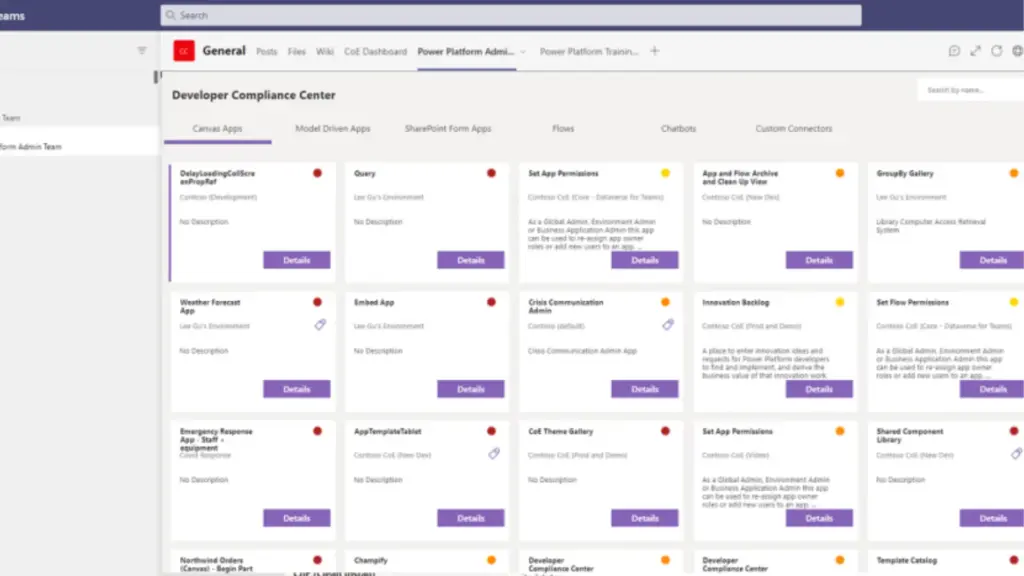Viewport: 1024px width, 576px height.
Task: Open Details for the Query app
Action: tap(470, 260)
